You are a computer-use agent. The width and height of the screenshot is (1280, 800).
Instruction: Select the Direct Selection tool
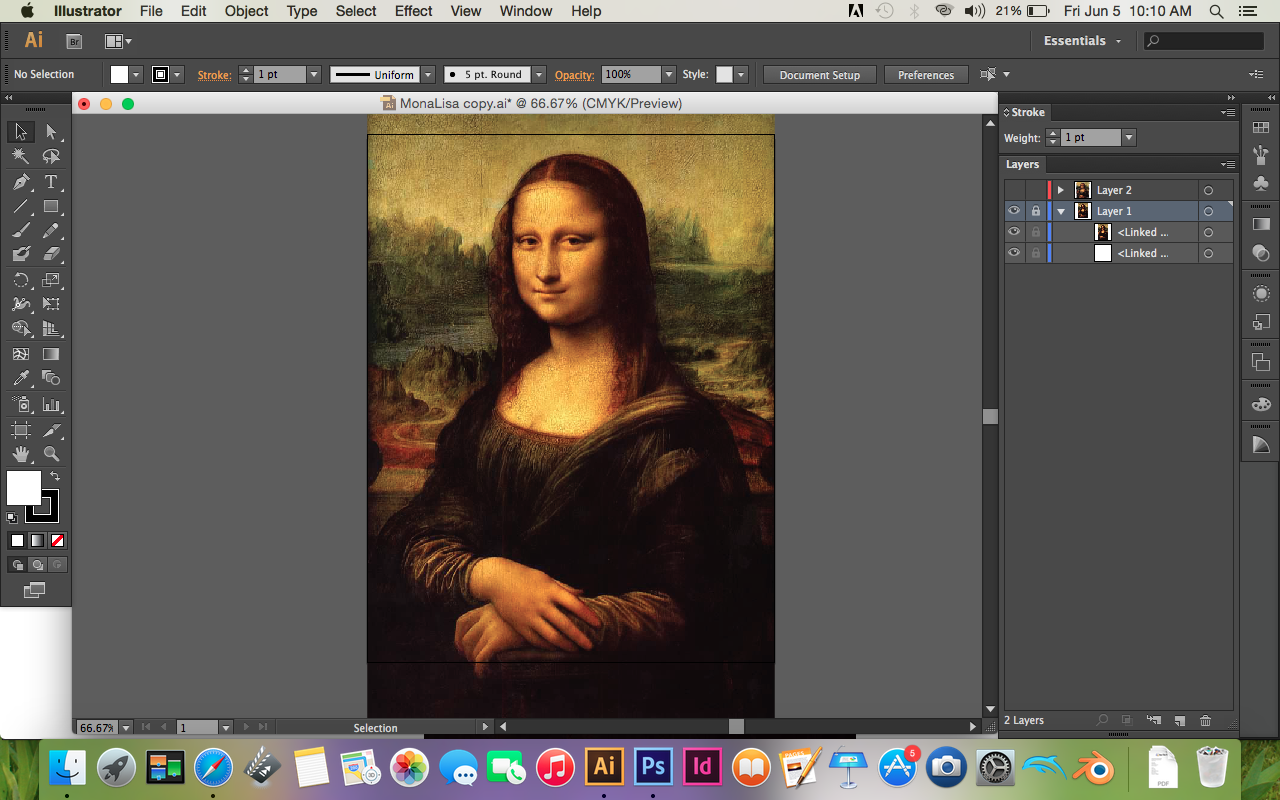(51, 132)
